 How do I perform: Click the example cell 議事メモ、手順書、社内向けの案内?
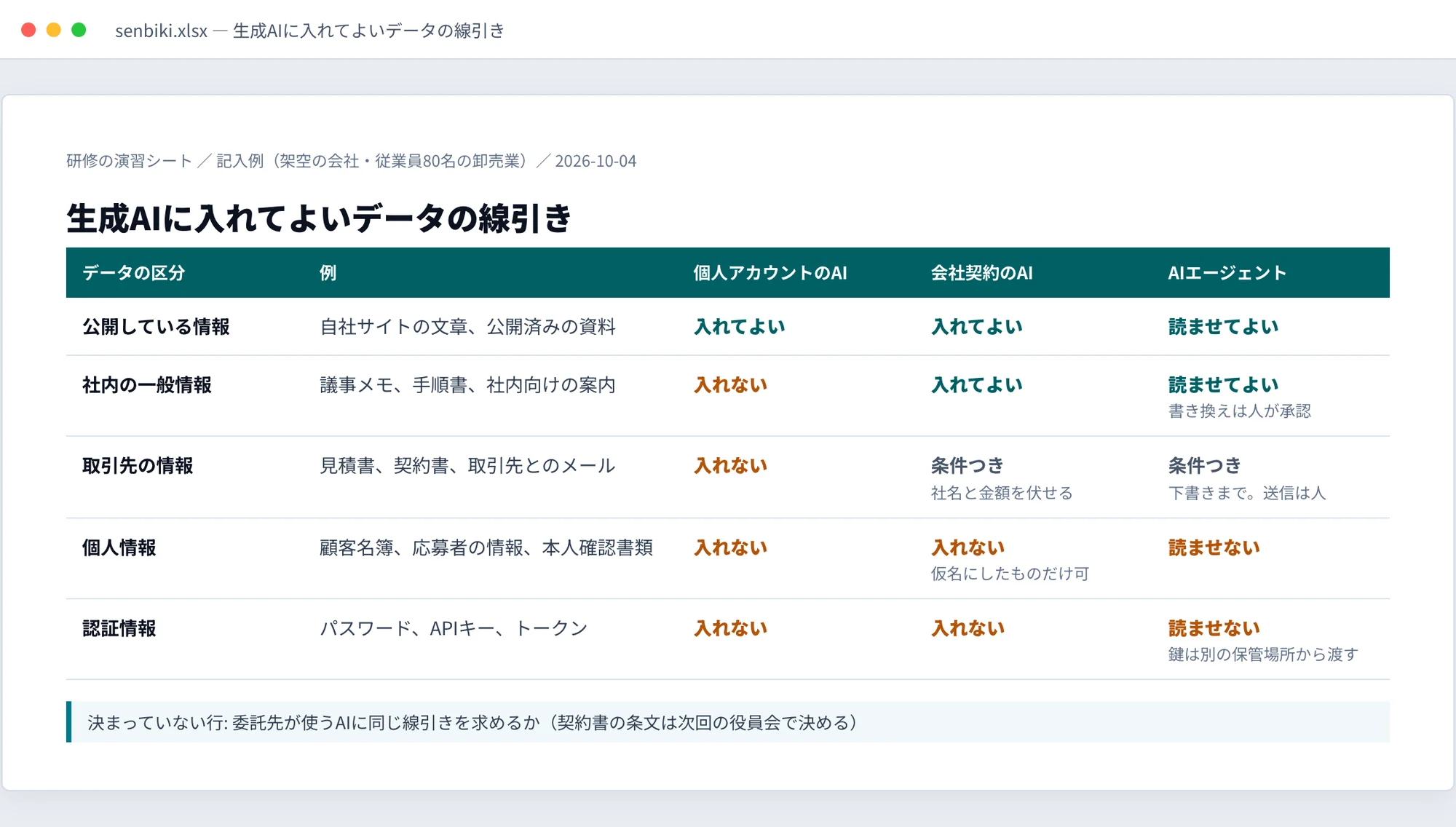pos(467,385)
